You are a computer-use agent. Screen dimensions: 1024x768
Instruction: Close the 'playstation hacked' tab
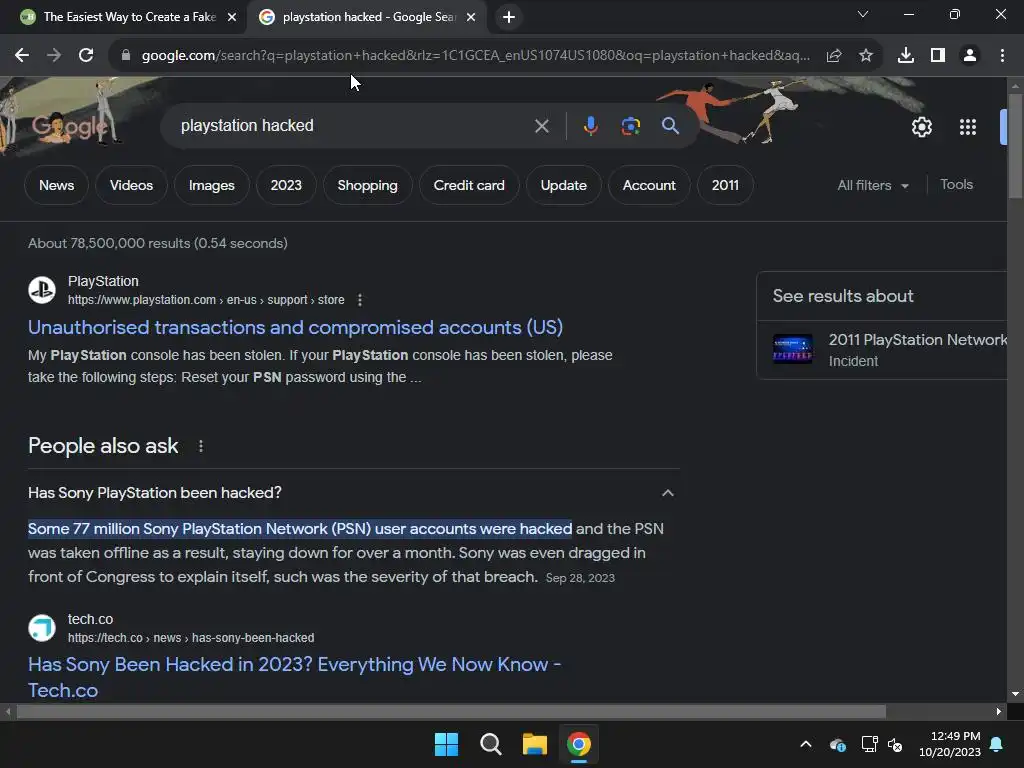[471, 17]
